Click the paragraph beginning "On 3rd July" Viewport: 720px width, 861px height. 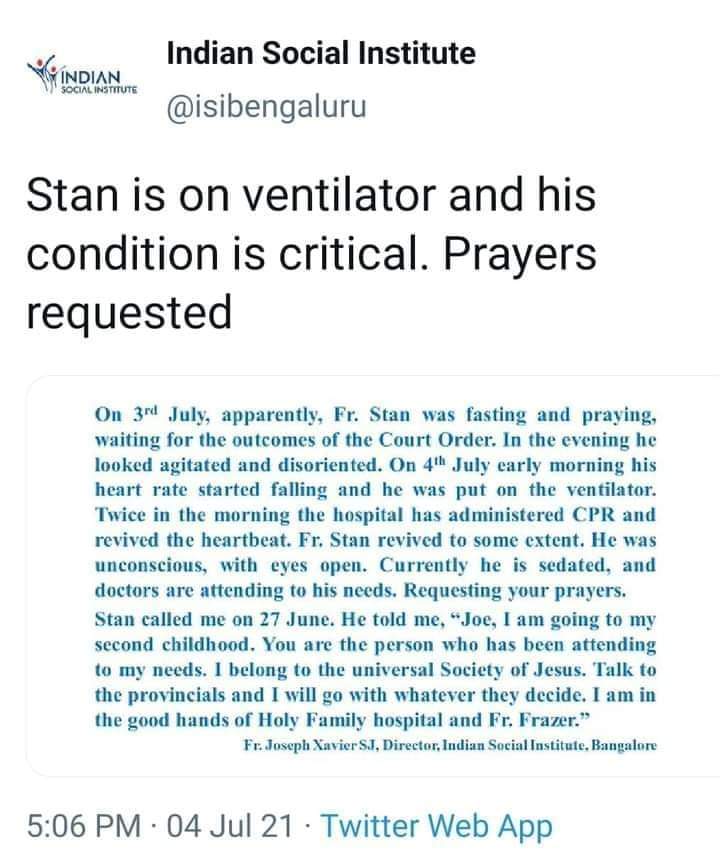(x=374, y=498)
